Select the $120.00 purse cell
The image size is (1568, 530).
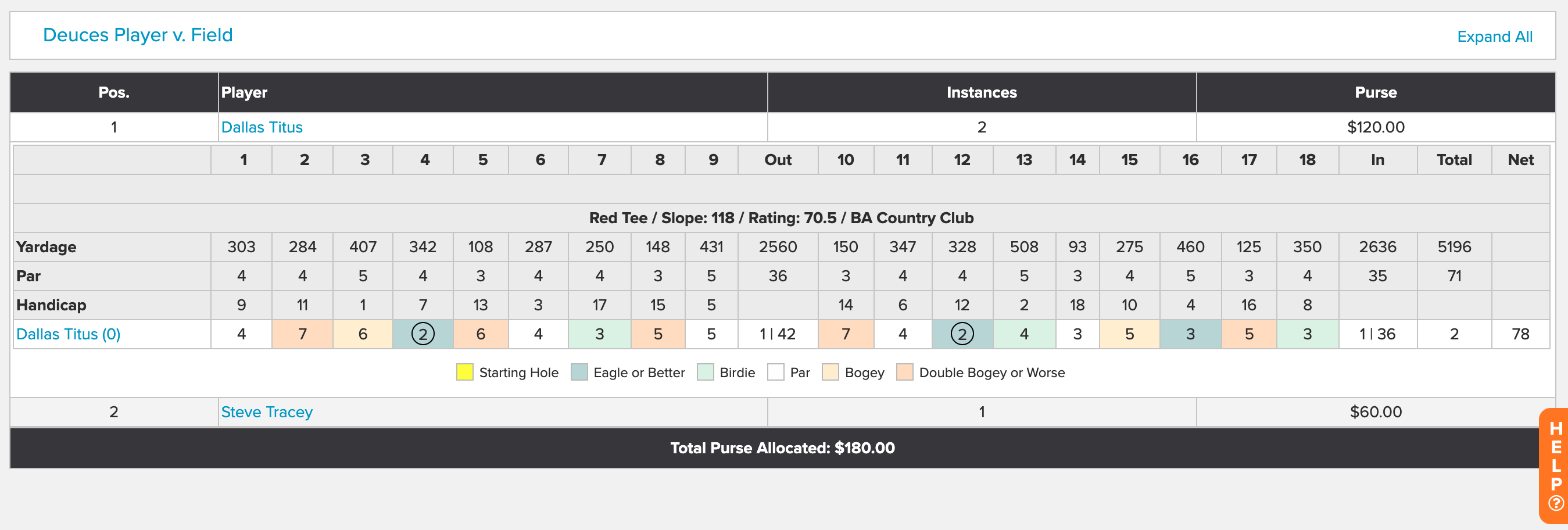1376,127
